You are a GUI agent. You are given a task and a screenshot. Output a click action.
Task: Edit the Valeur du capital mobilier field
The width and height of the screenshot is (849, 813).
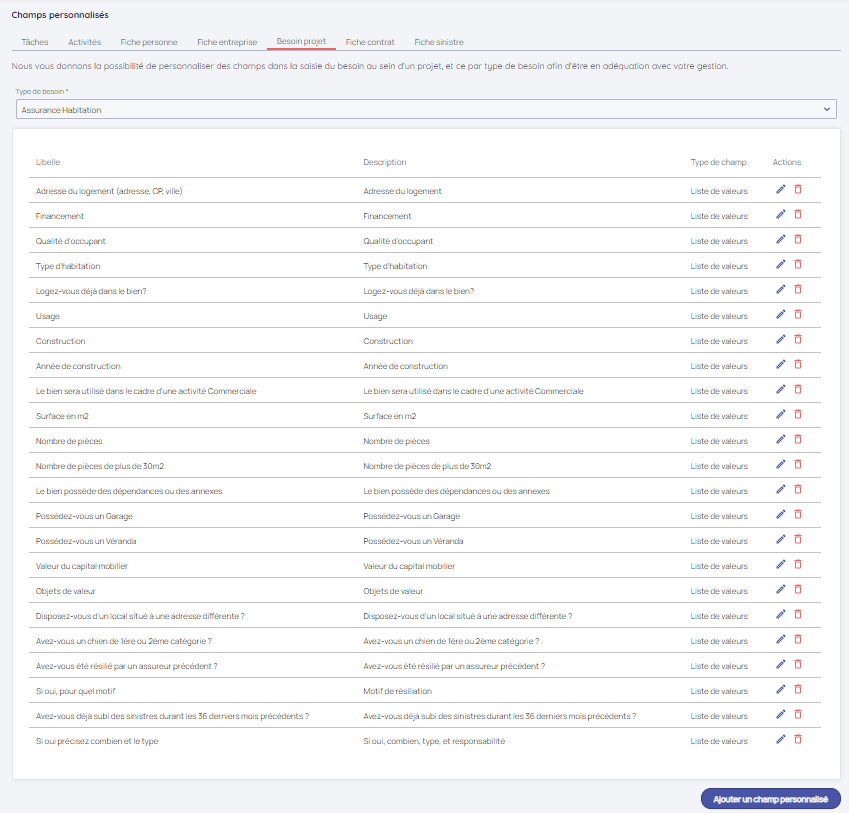(781, 565)
